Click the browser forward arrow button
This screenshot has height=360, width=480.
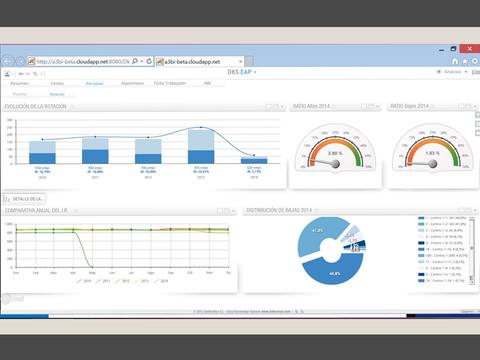21,61
